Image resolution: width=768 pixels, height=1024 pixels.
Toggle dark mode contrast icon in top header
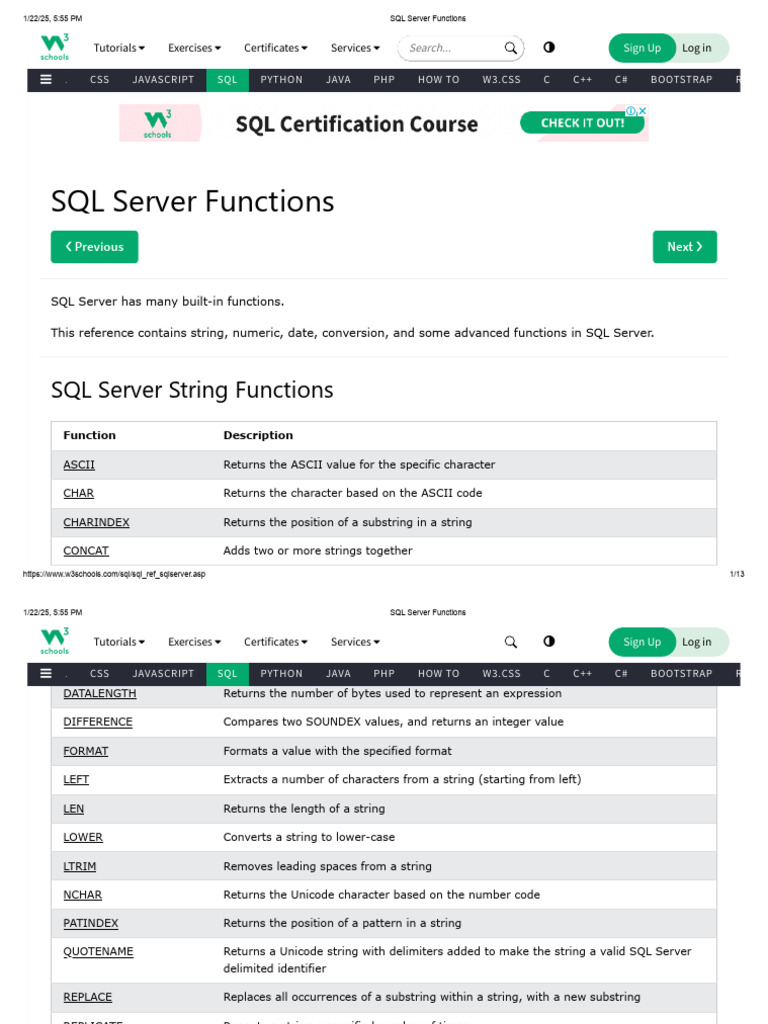(x=549, y=47)
